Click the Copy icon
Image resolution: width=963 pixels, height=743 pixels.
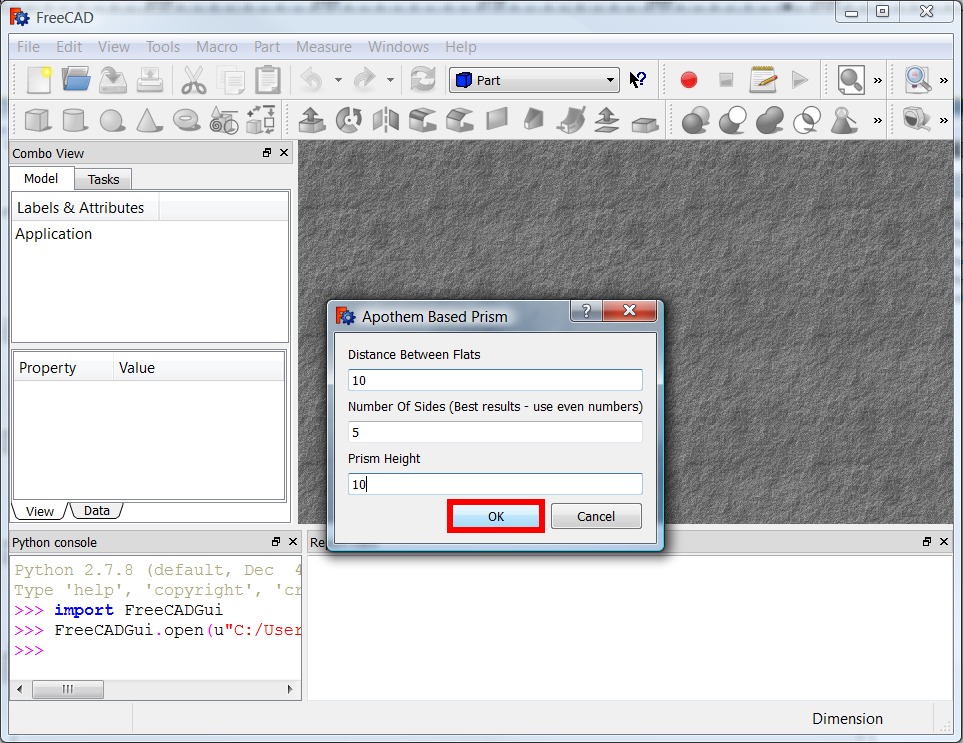231,80
